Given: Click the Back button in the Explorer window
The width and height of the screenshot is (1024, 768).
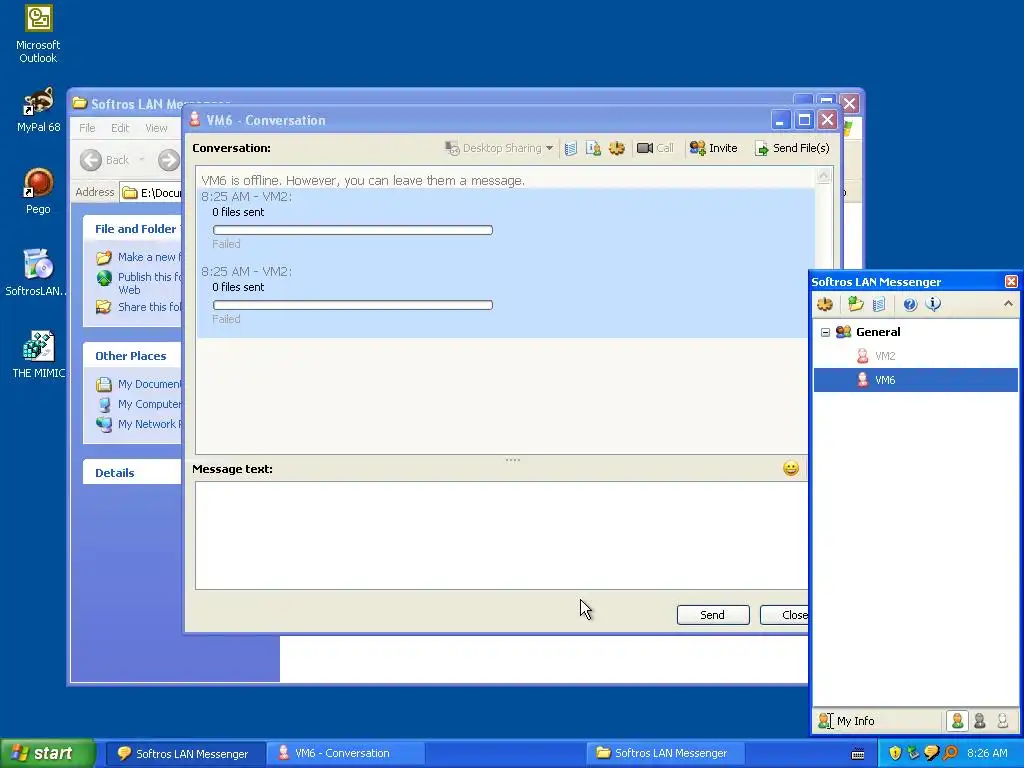Looking at the screenshot, I should click(105, 160).
